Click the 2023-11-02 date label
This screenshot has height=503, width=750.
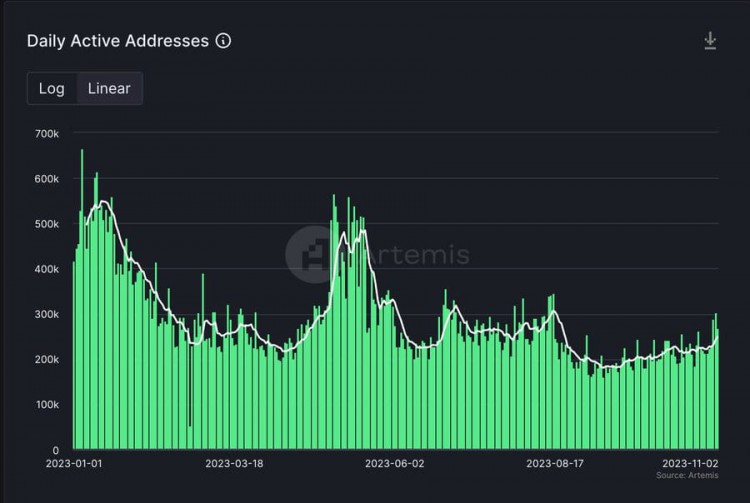tap(690, 463)
